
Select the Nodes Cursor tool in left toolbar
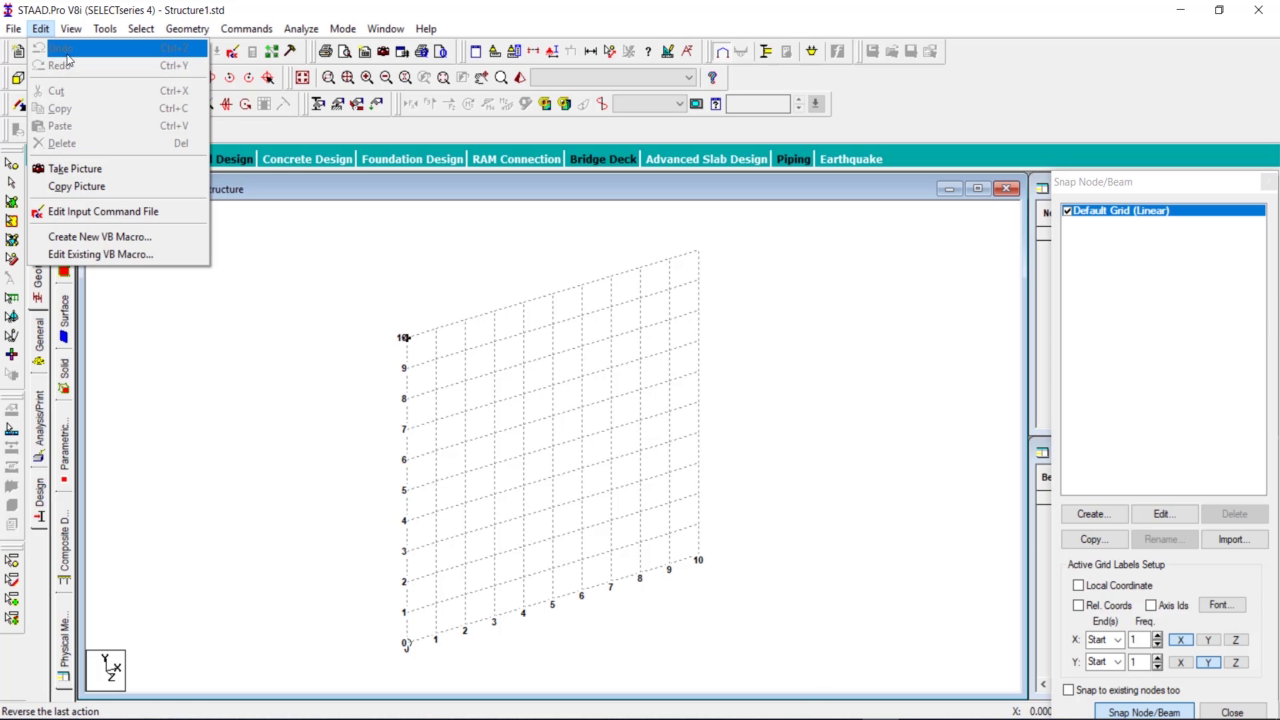(x=12, y=163)
